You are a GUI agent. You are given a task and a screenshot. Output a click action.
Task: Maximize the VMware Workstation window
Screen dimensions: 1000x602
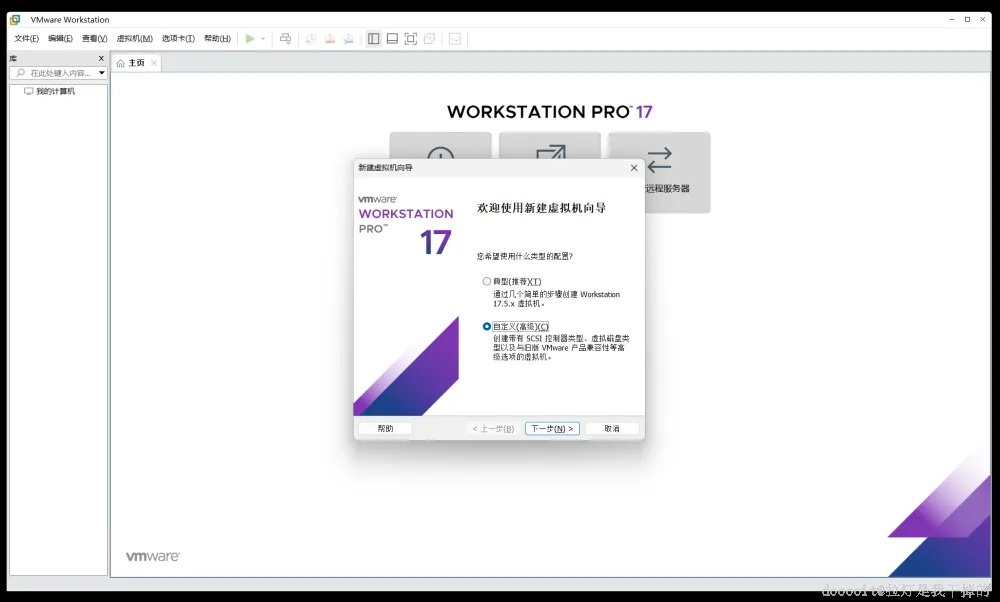[967, 20]
